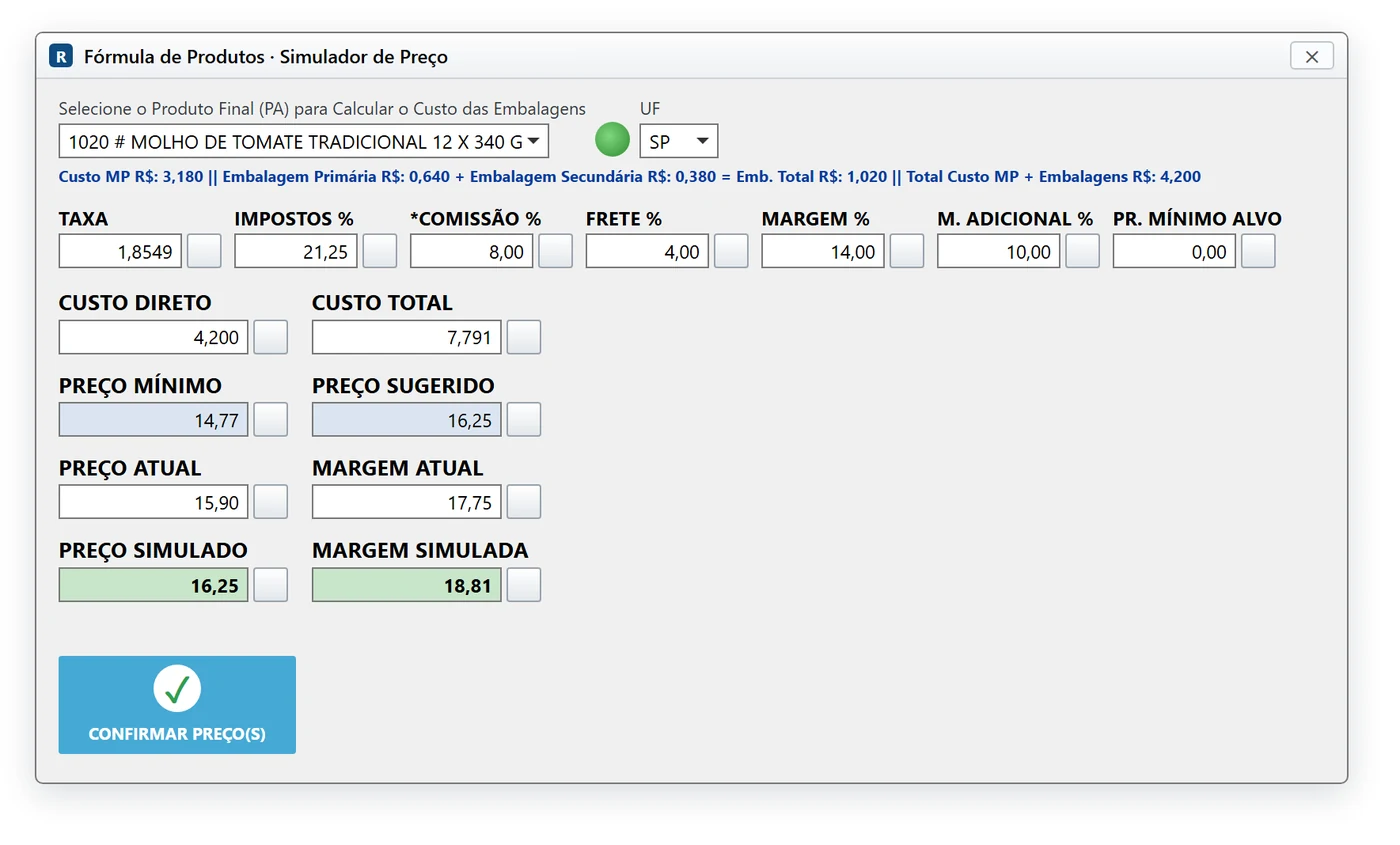The image size is (1400, 845).
Task: Click the PREÇO MÍNIMO field showing 14,77
Action: point(153,420)
